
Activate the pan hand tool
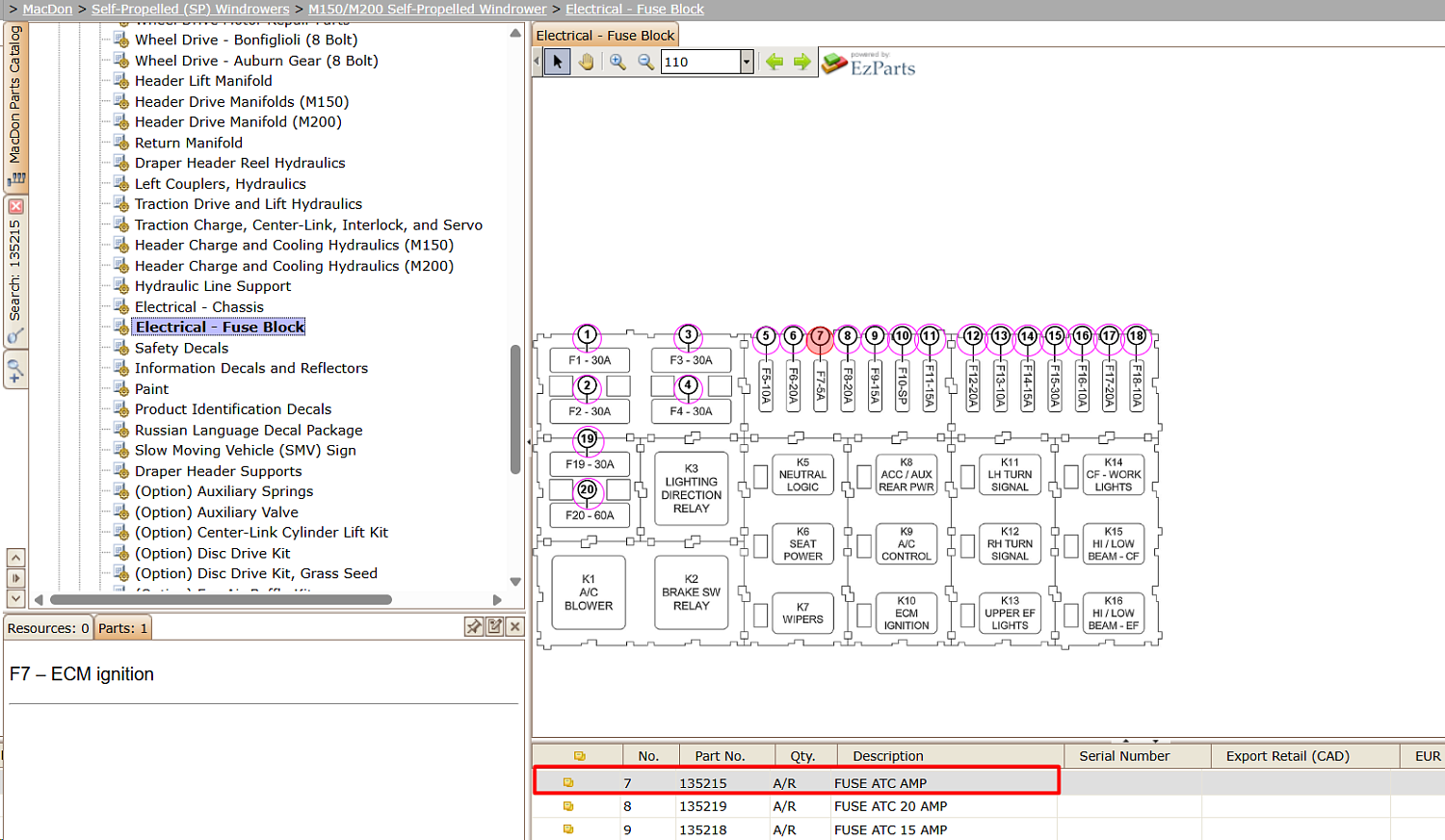tap(586, 62)
